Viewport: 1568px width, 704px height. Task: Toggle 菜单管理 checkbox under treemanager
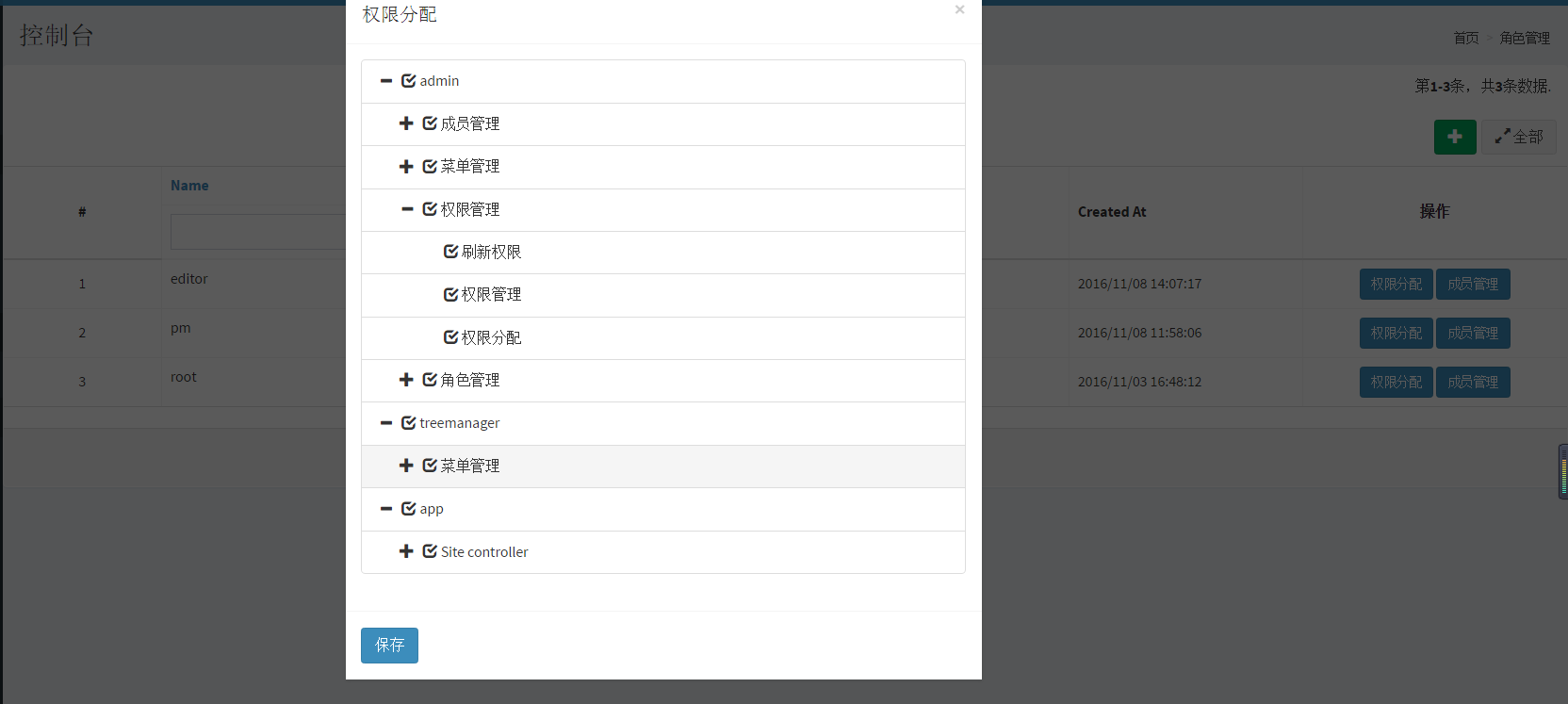pos(430,466)
